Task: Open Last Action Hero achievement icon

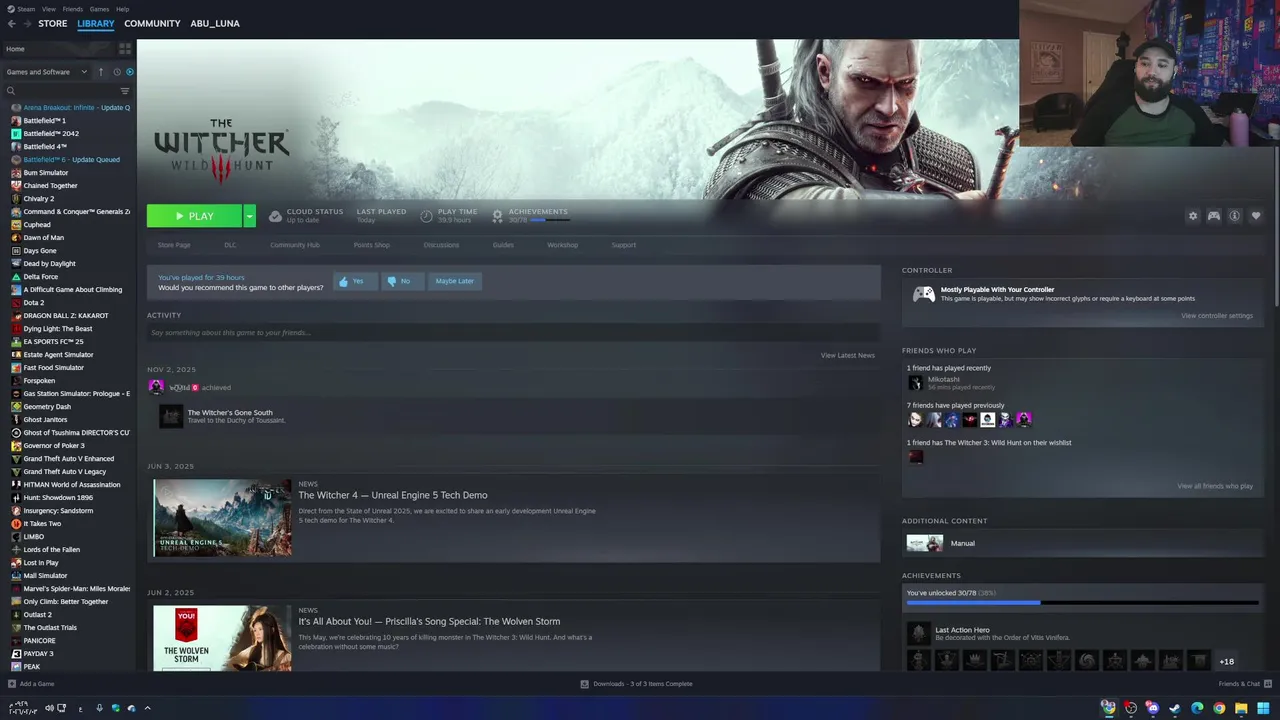Action: (x=918, y=633)
